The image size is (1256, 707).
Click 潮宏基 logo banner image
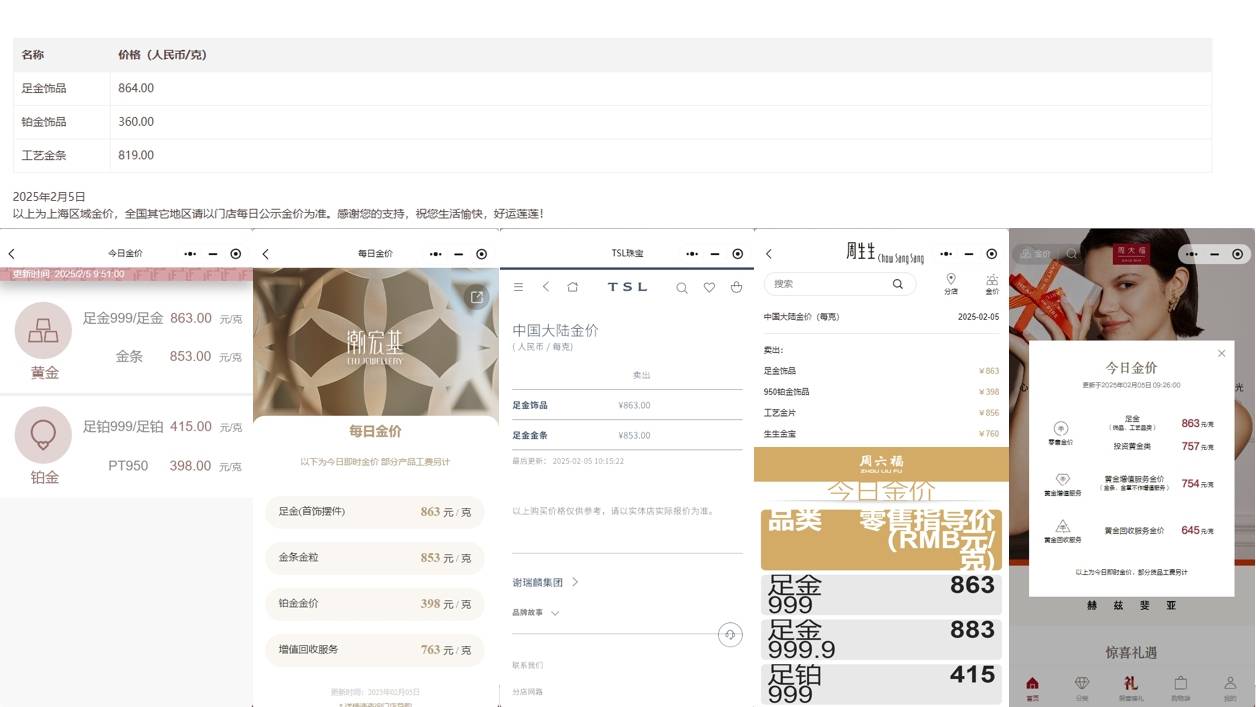[375, 342]
